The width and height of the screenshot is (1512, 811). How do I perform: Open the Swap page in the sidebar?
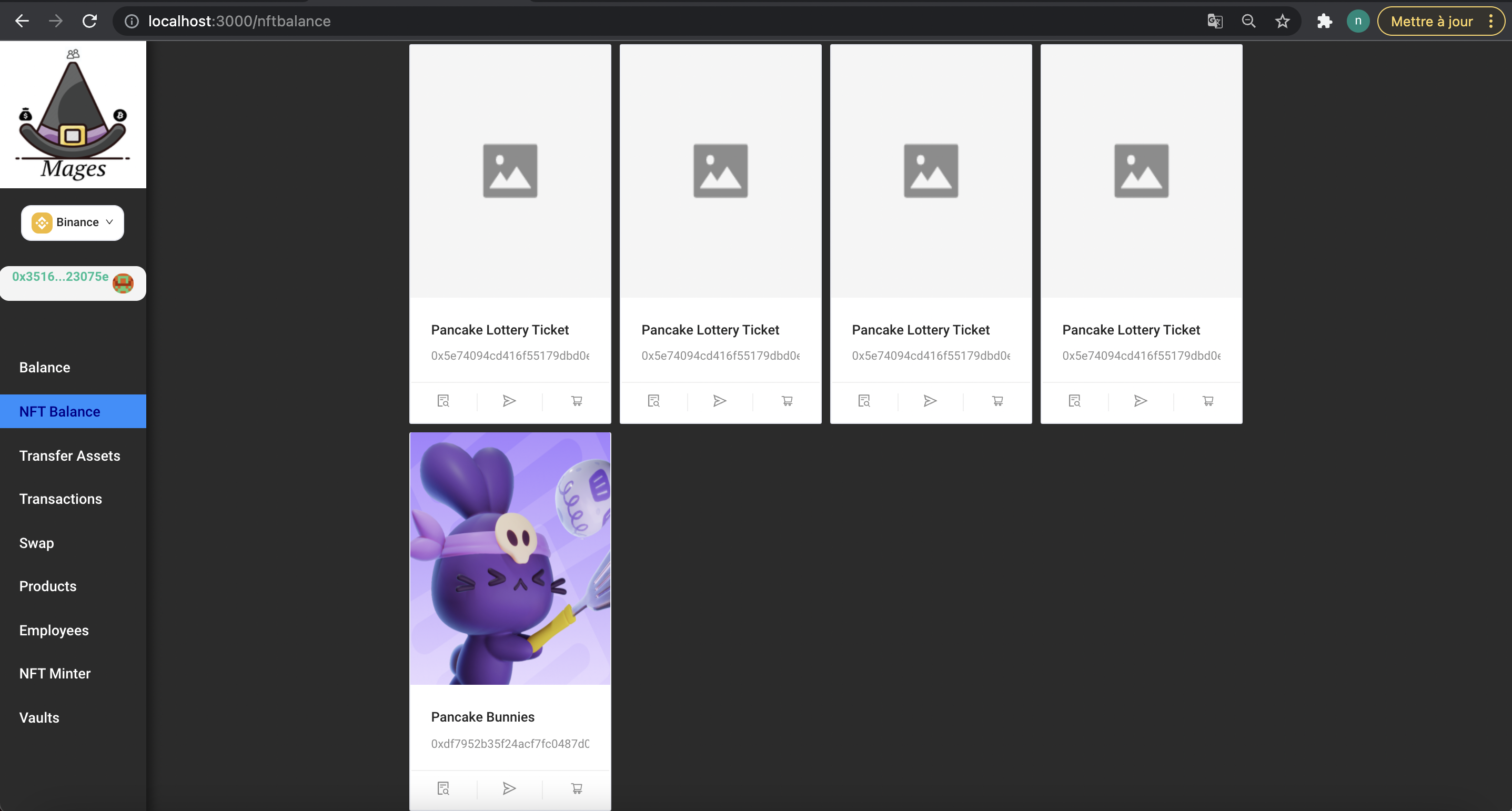pos(36,543)
